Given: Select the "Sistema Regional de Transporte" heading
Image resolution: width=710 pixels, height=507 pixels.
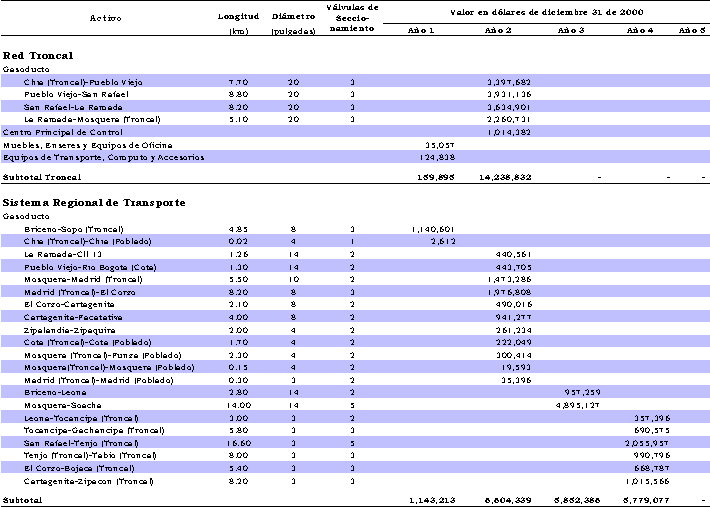Looking at the screenshot, I should point(94,202).
